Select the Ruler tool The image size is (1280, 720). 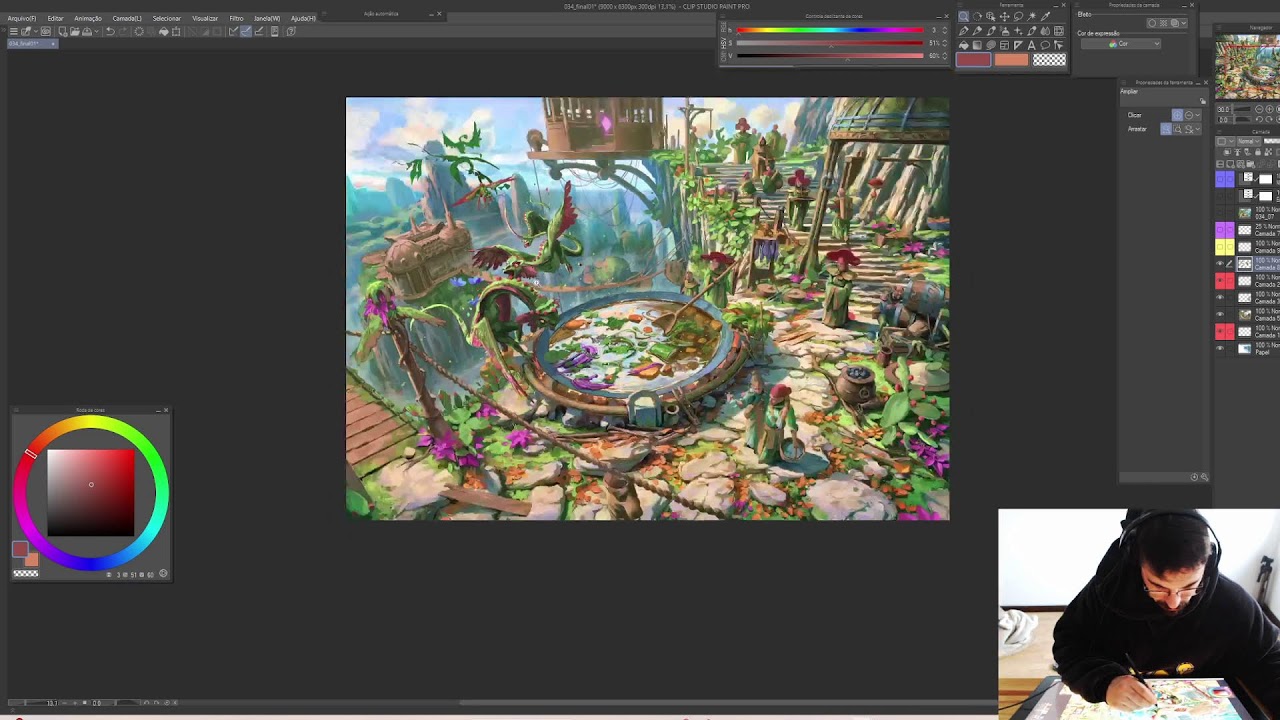pos(1018,45)
